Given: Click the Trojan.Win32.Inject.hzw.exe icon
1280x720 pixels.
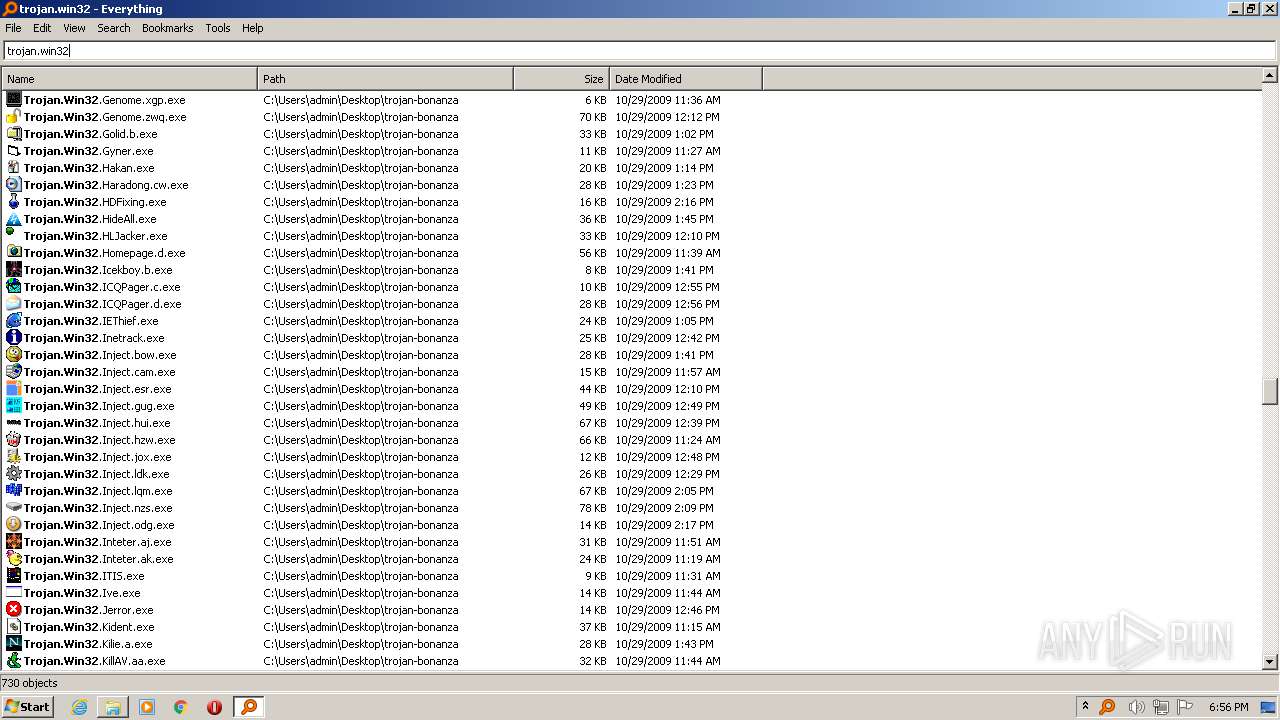Looking at the screenshot, I should click(14, 440).
